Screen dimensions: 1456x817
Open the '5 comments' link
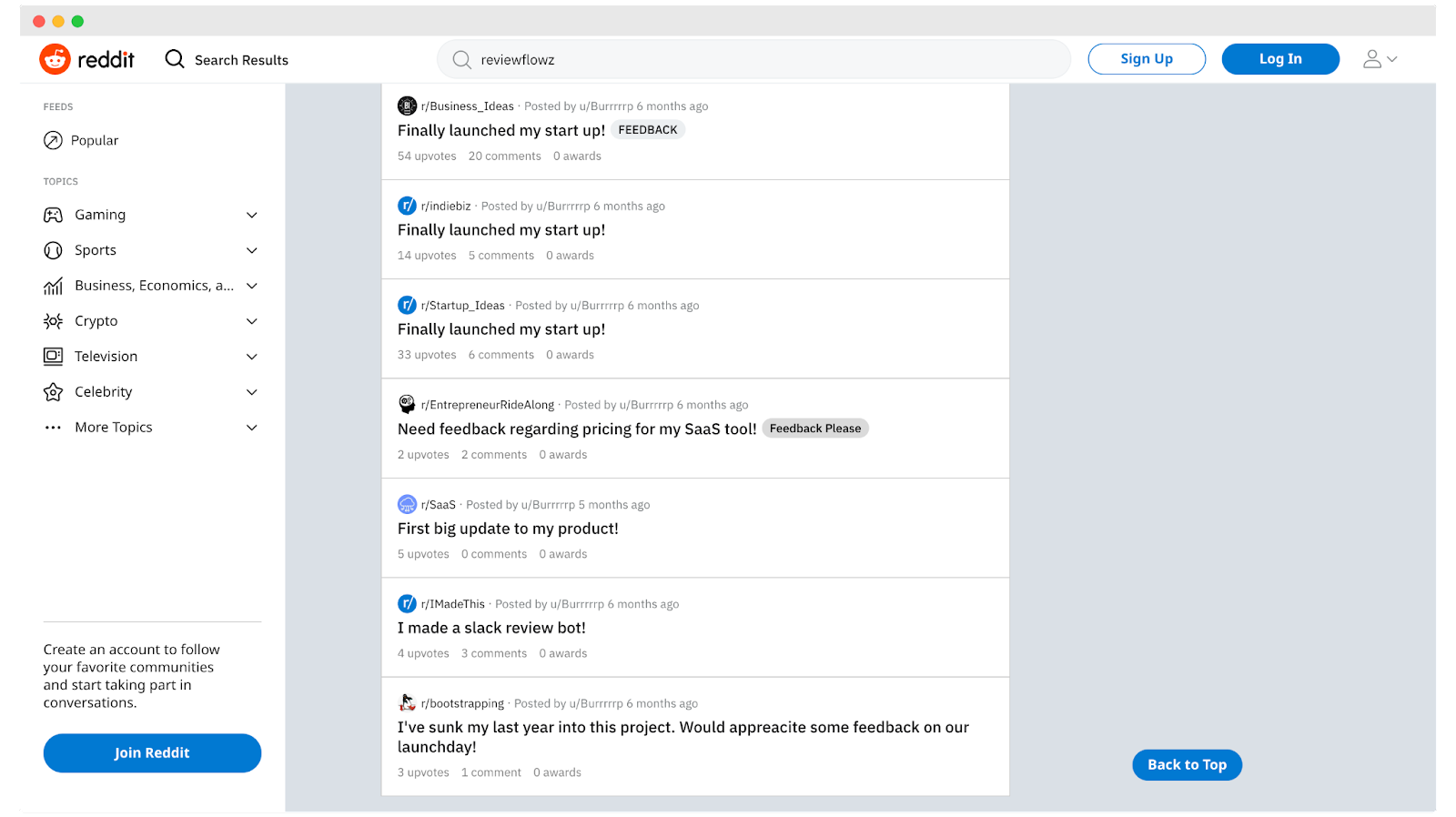click(x=501, y=256)
